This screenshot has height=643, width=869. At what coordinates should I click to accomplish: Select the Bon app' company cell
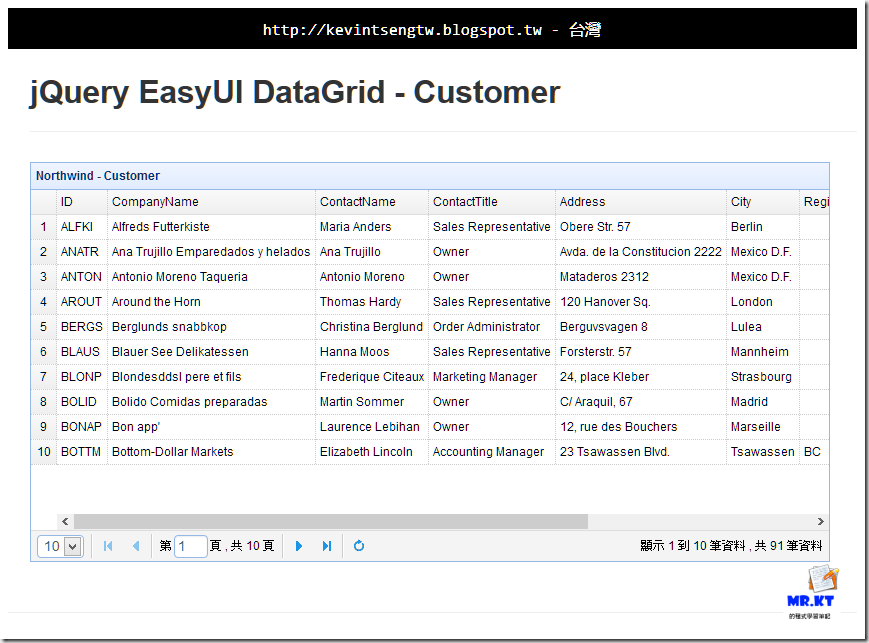pos(211,426)
